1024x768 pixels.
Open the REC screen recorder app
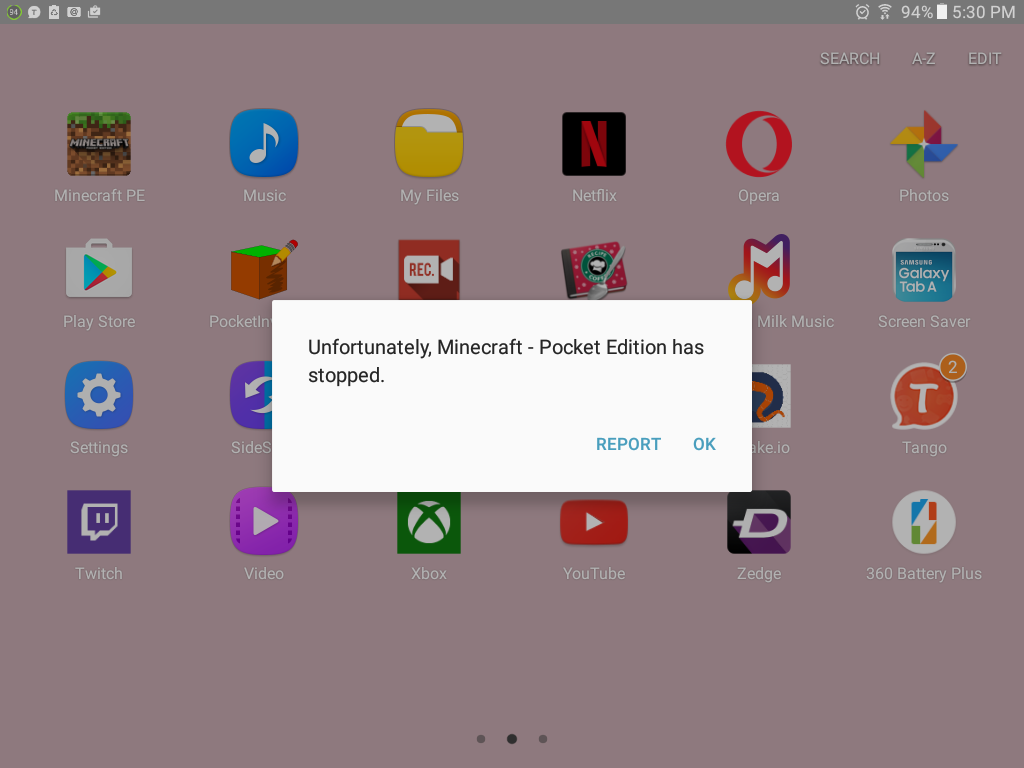pyautogui.click(x=429, y=270)
